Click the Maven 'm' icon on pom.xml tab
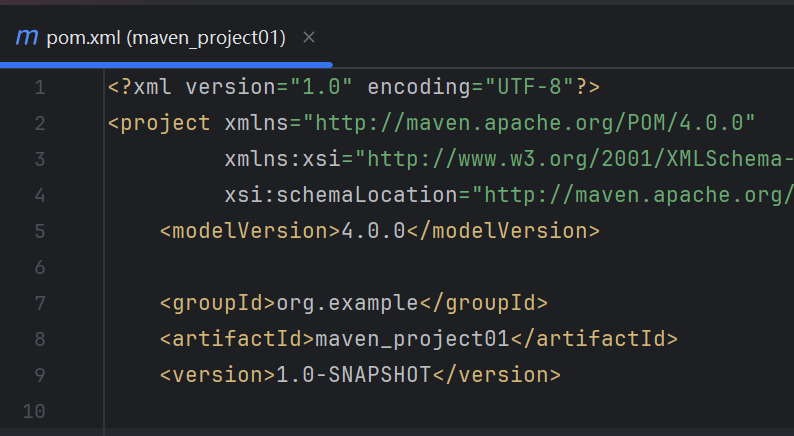Screen dimensions: 794x436 27,37
